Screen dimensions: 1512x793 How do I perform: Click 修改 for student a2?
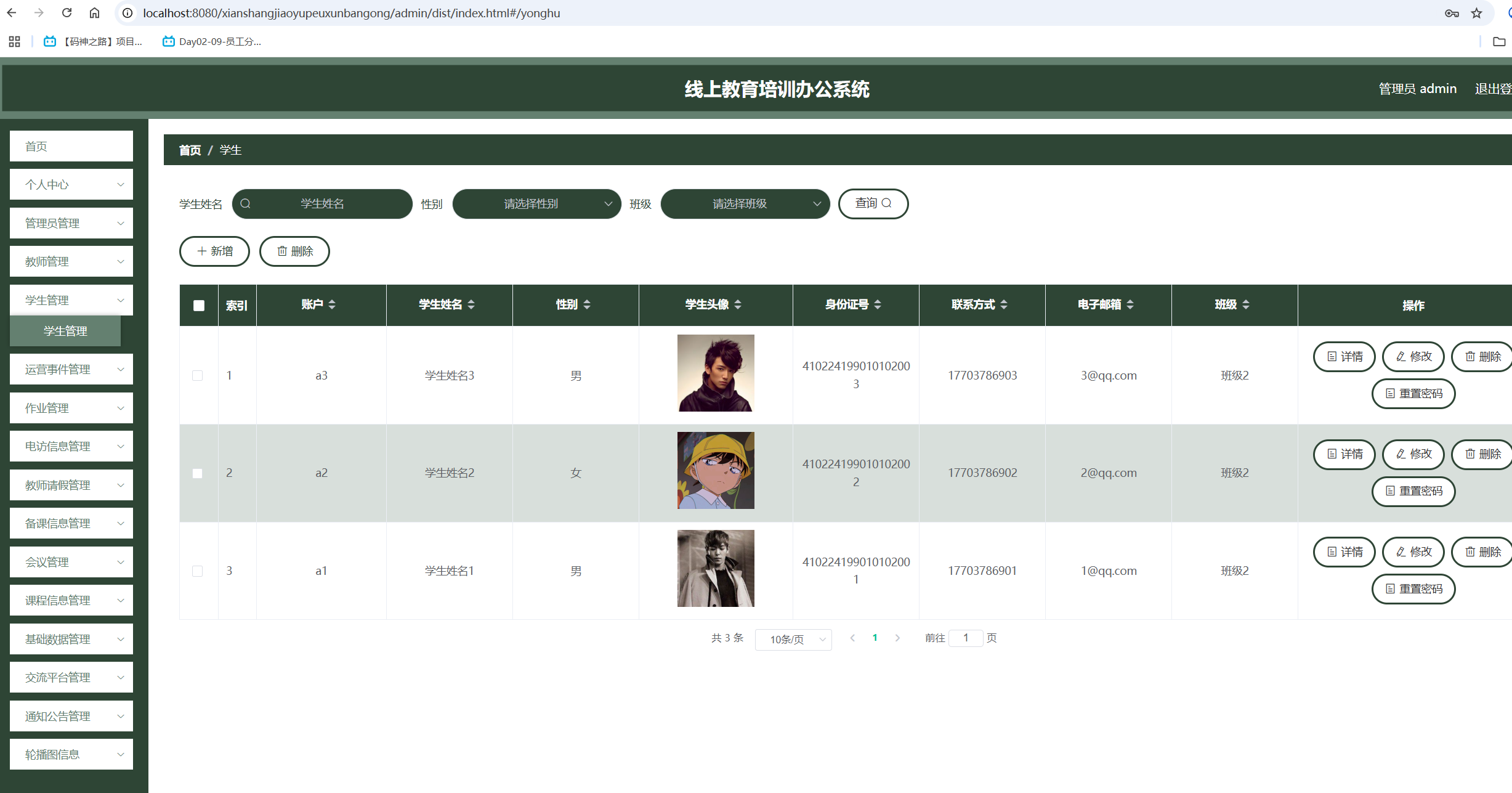1413,454
